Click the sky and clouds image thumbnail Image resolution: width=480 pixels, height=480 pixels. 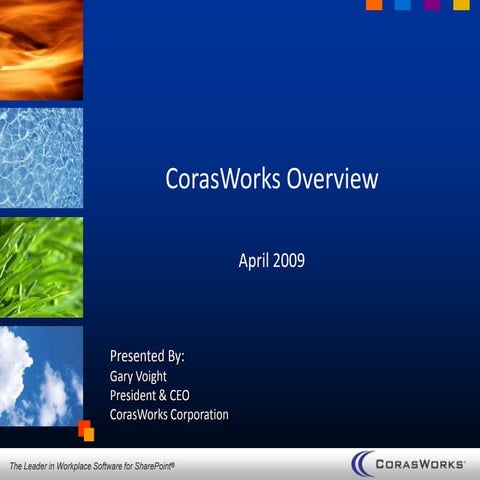click(x=41, y=376)
